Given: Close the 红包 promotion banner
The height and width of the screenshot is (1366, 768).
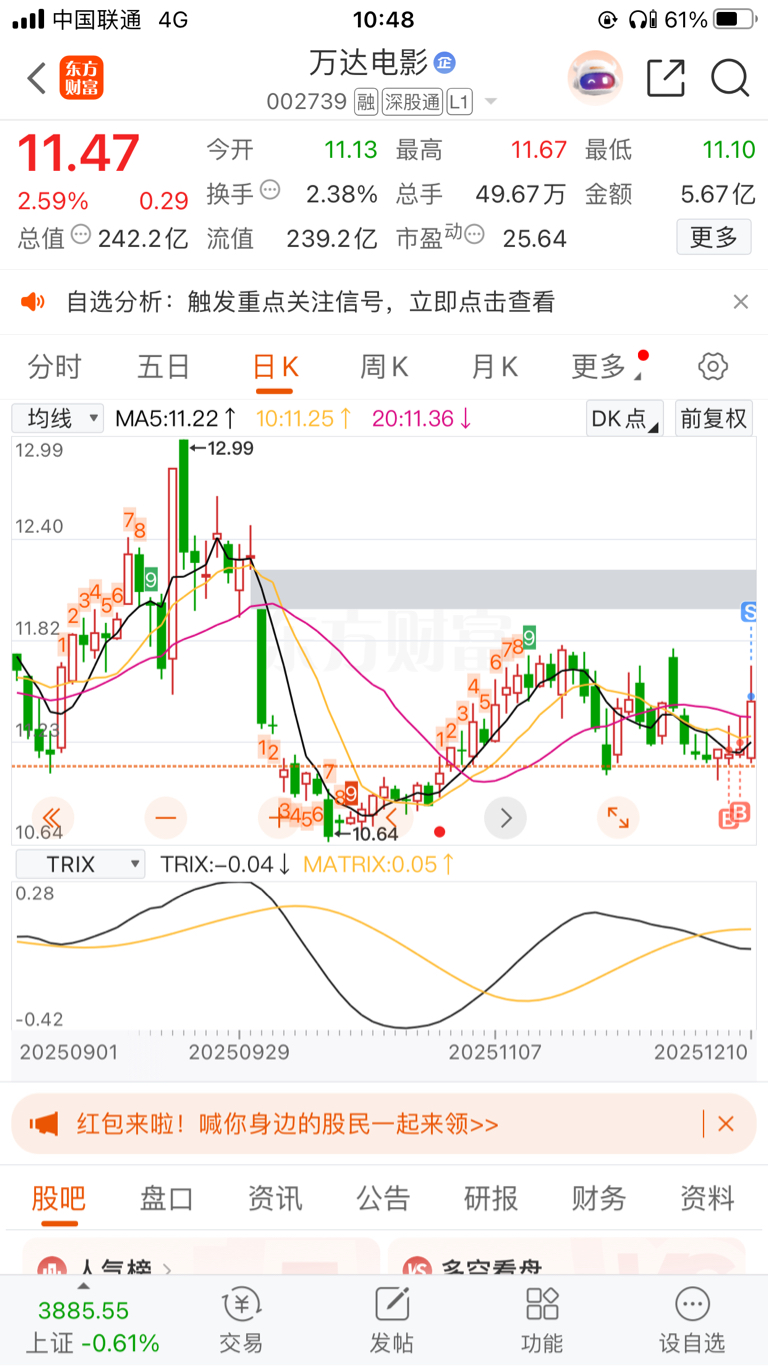Looking at the screenshot, I should point(726,1124).
